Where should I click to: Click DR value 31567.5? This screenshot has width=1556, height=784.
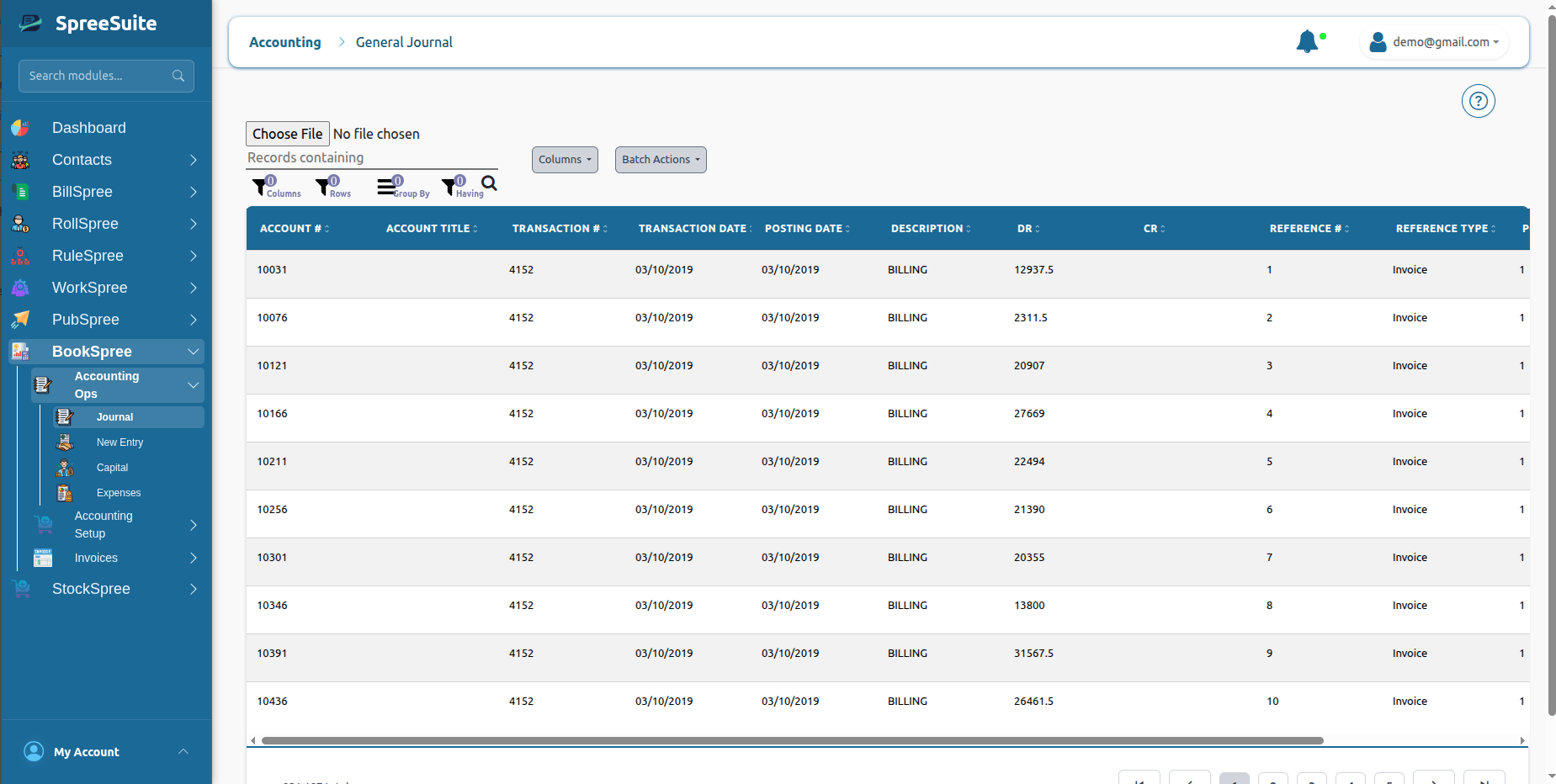coord(1033,654)
